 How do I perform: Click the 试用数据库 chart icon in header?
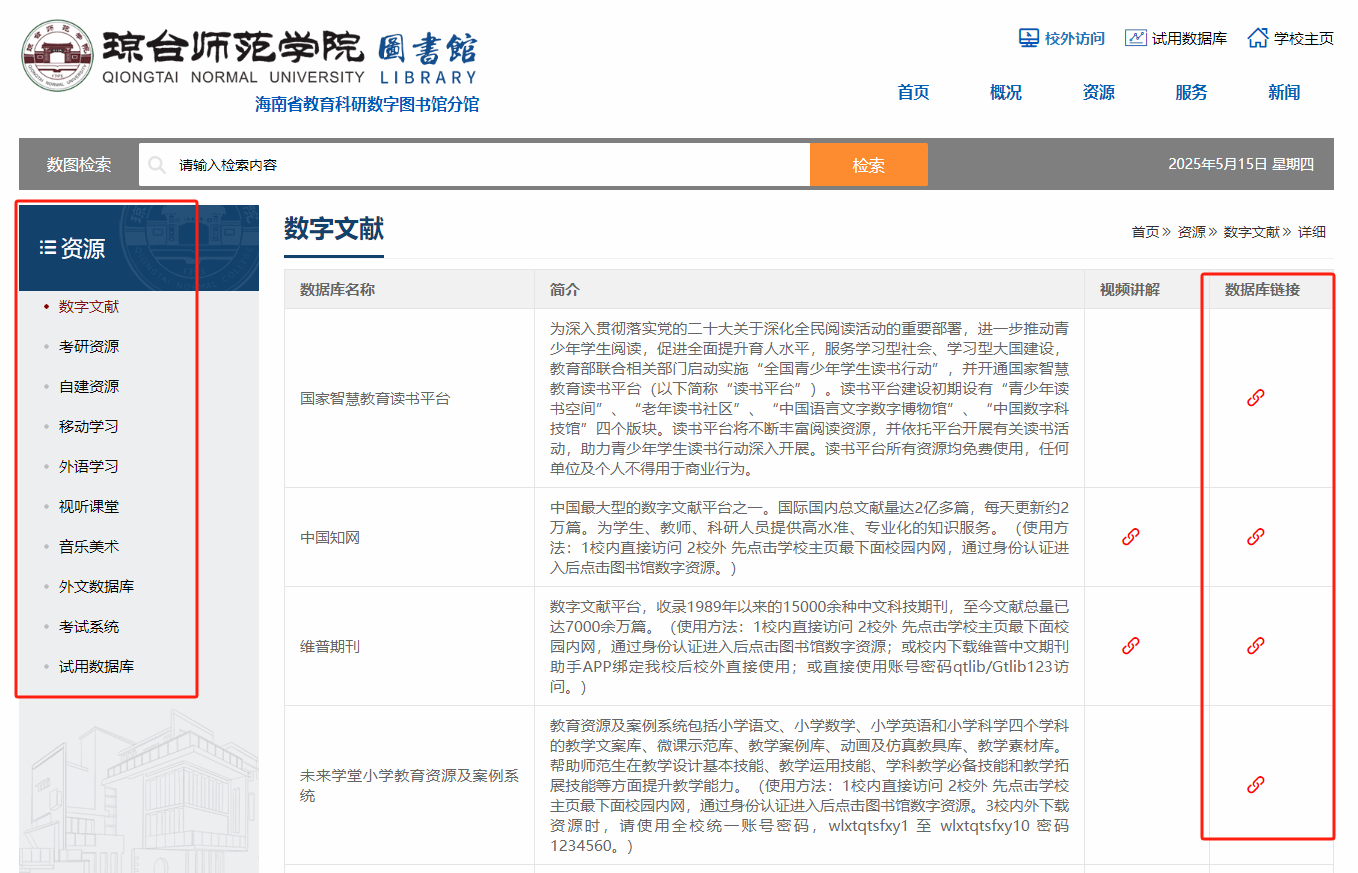tap(1136, 38)
